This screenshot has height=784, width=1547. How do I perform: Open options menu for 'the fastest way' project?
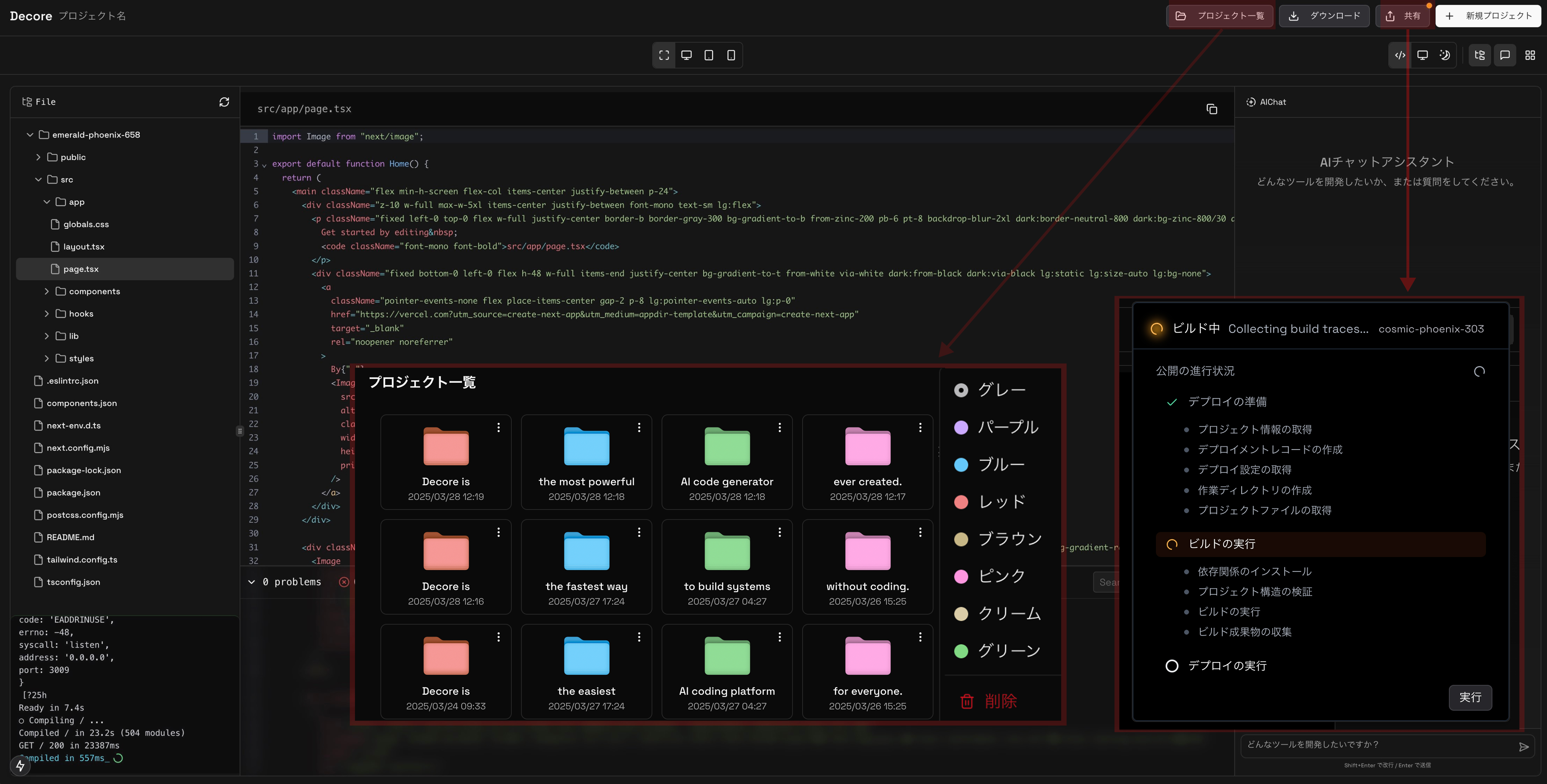pyautogui.click(x=639, y=533)
